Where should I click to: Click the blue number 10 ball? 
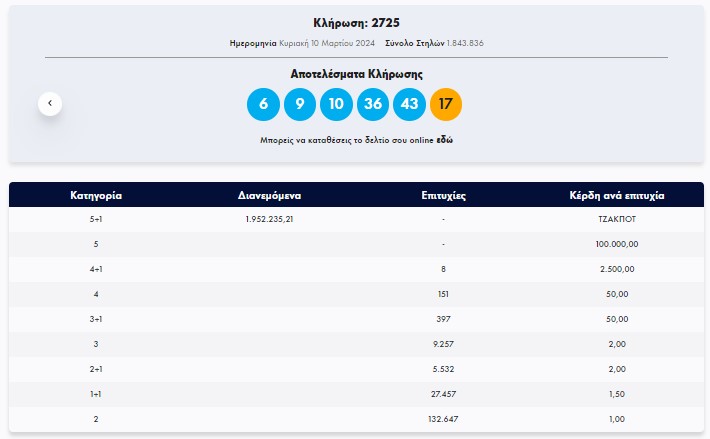[x=336, y=104]
